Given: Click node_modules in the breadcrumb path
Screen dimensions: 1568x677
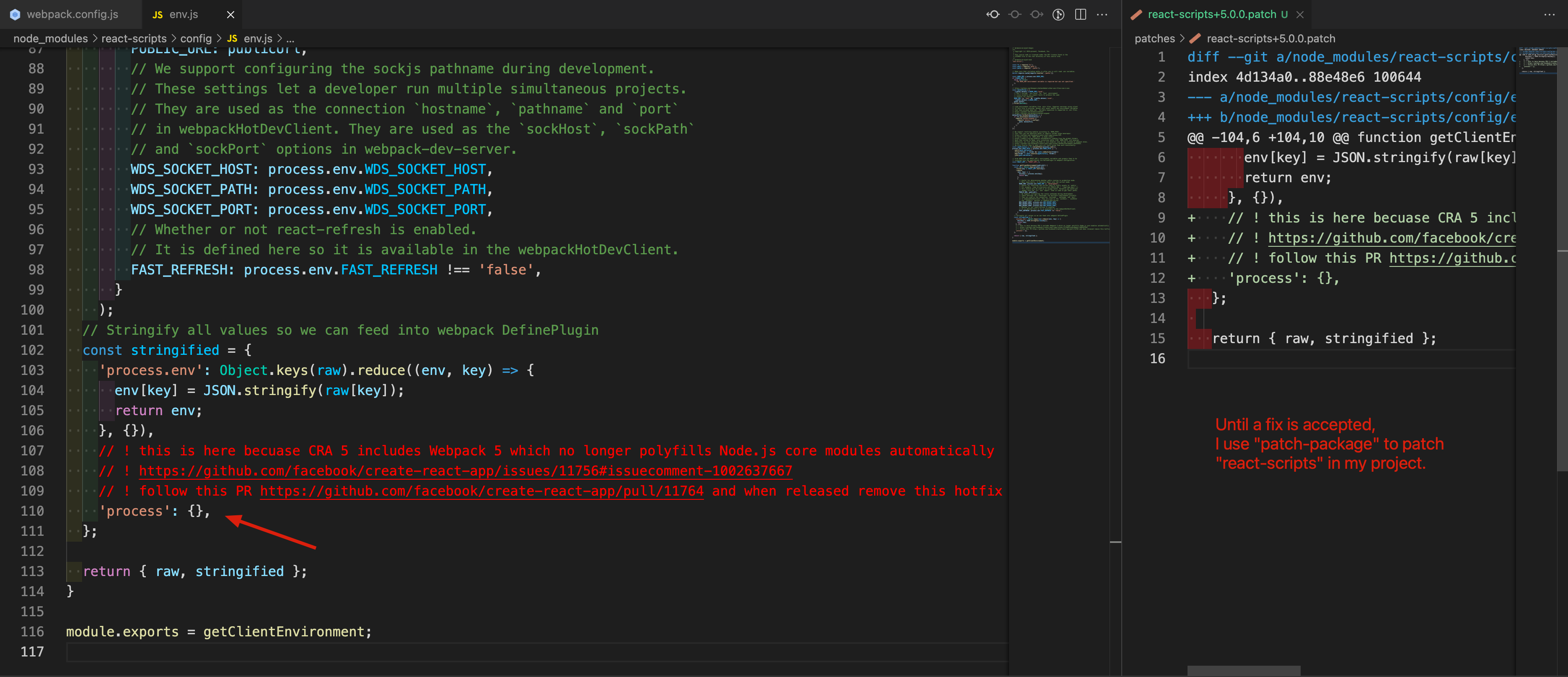Looking at the screenshot, I should [51, 39].
